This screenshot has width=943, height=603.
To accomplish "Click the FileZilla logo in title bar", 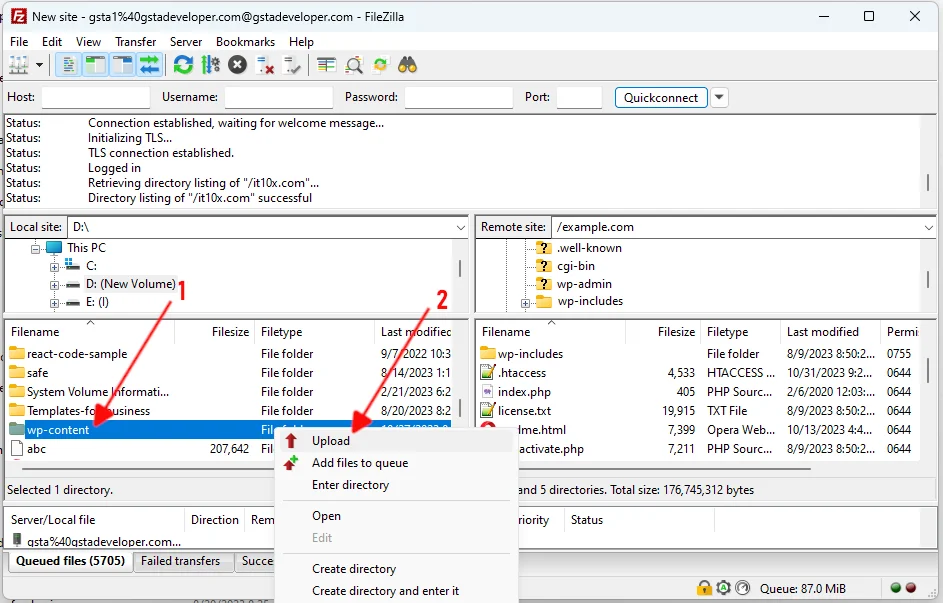I will click(x=19, y=16).
